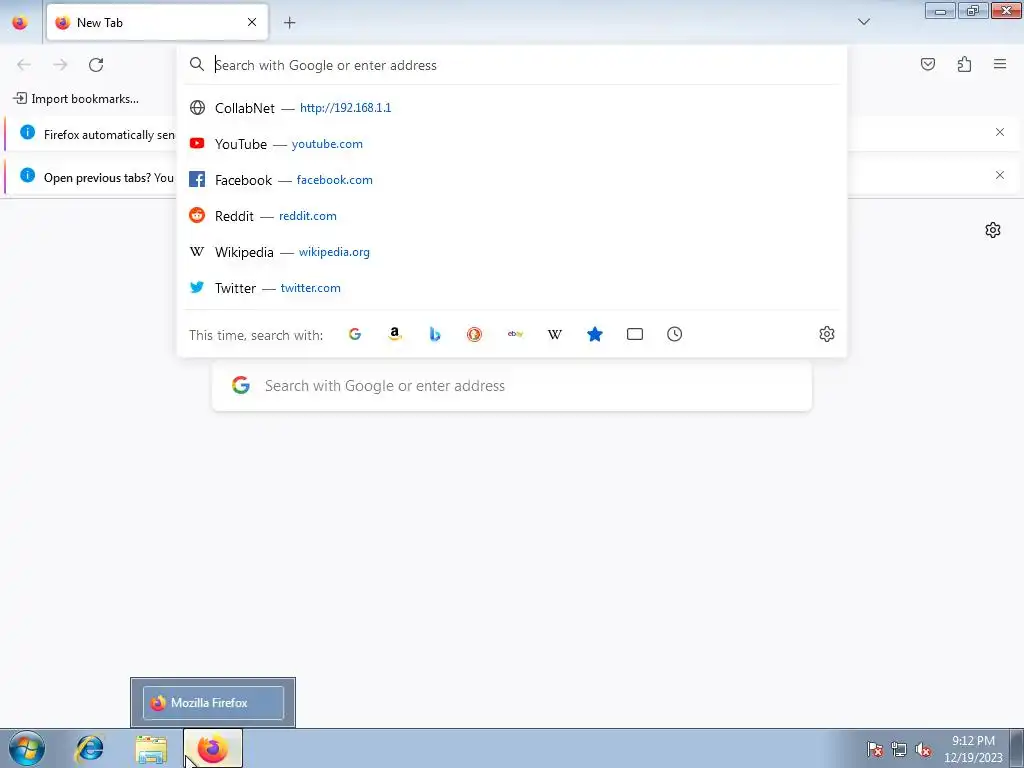Open Windows Explorer from taskbar

pos(151,748)
